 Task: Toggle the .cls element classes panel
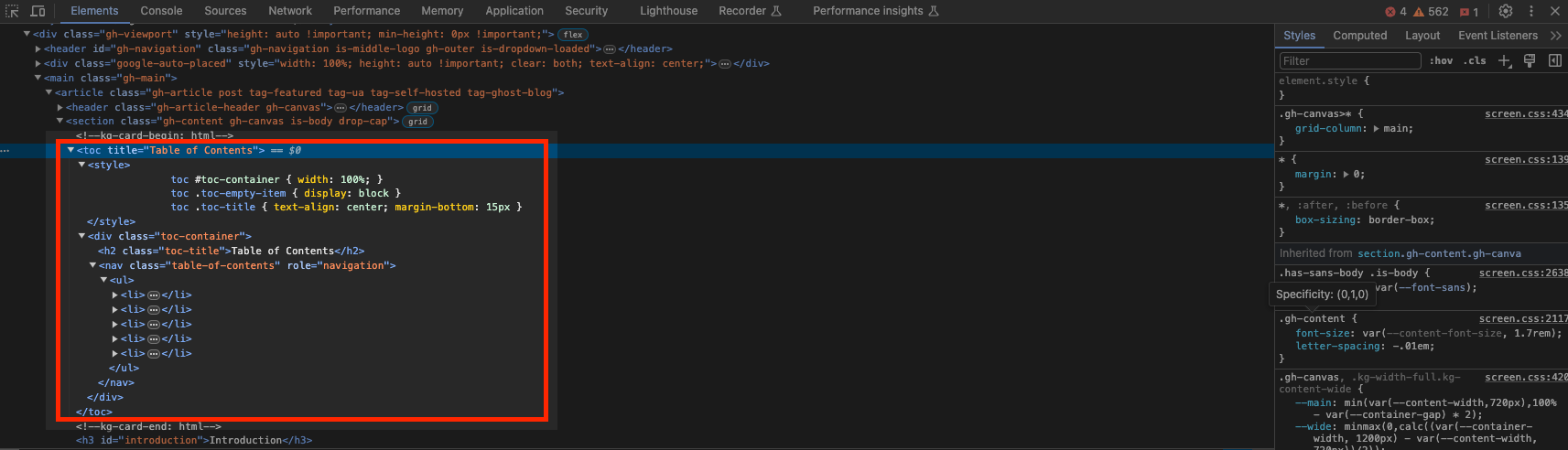pos(1475,60)
